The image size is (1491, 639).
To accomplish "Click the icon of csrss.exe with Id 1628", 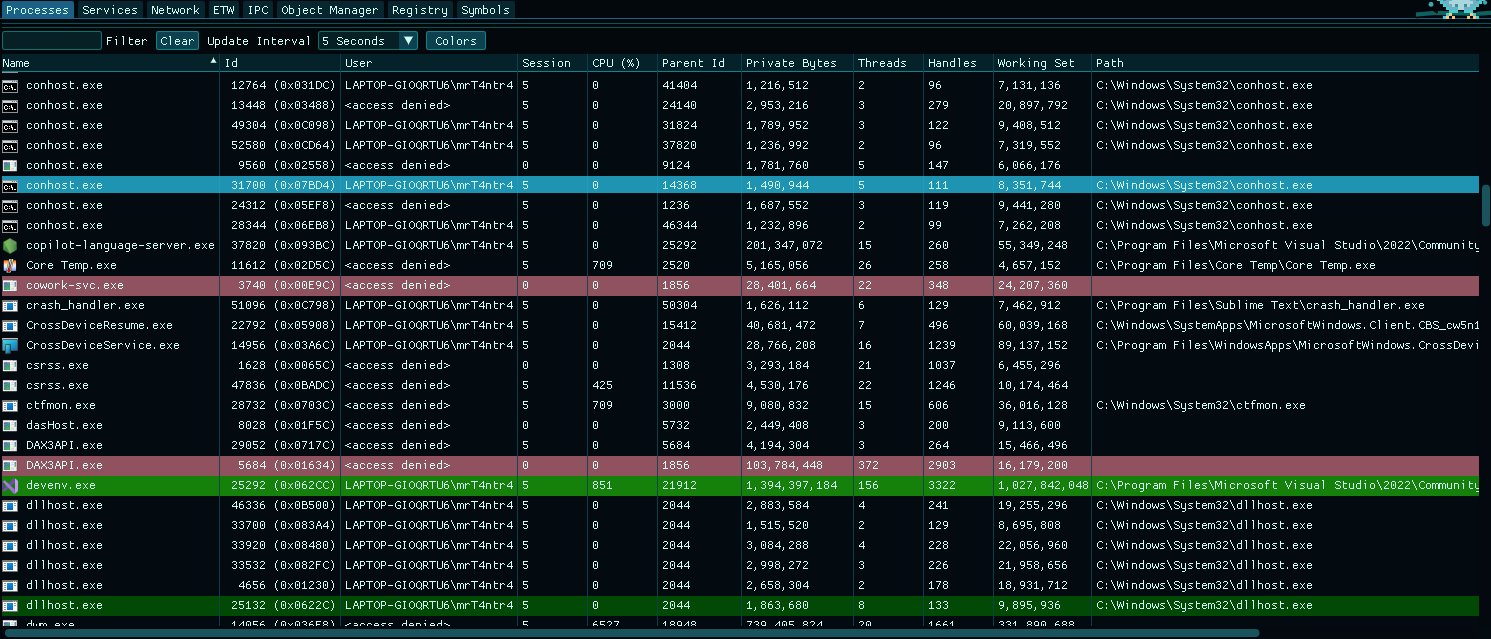I will point(10,365).
